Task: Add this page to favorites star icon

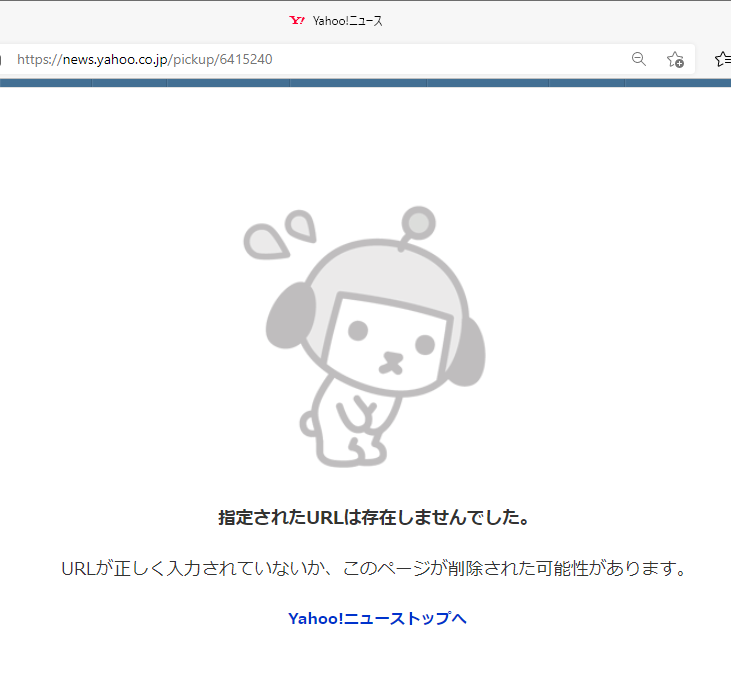Action: click(675, 59)
